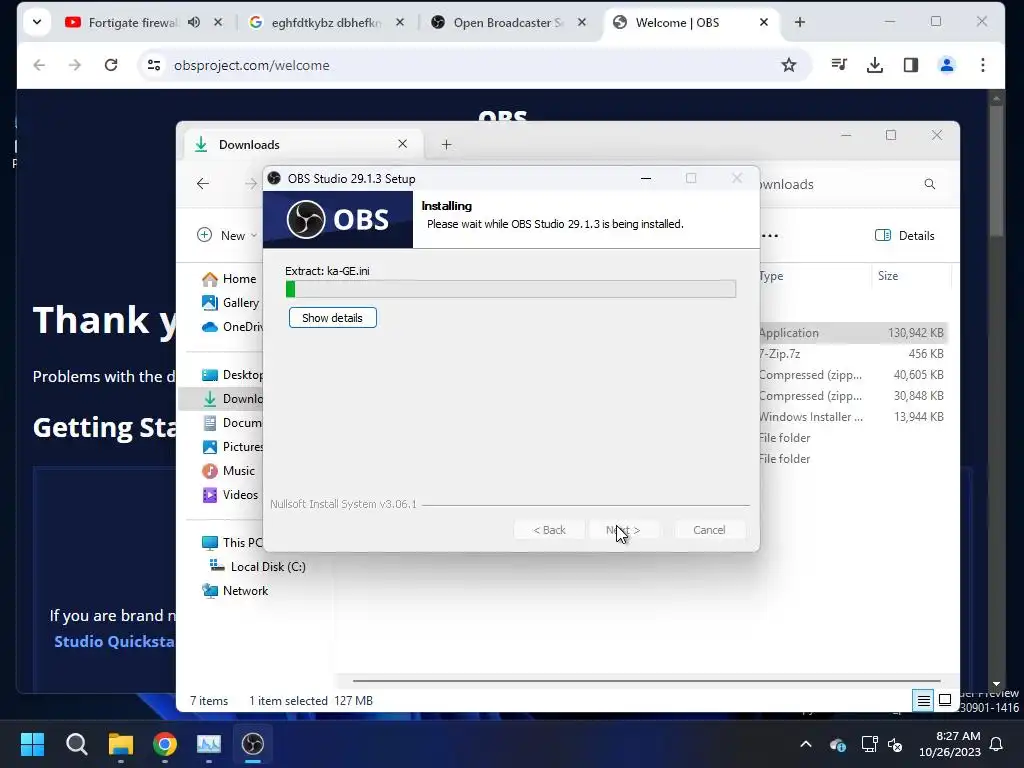Open the Windows Start menu
1024x768 pixels.
click(32, 744)
